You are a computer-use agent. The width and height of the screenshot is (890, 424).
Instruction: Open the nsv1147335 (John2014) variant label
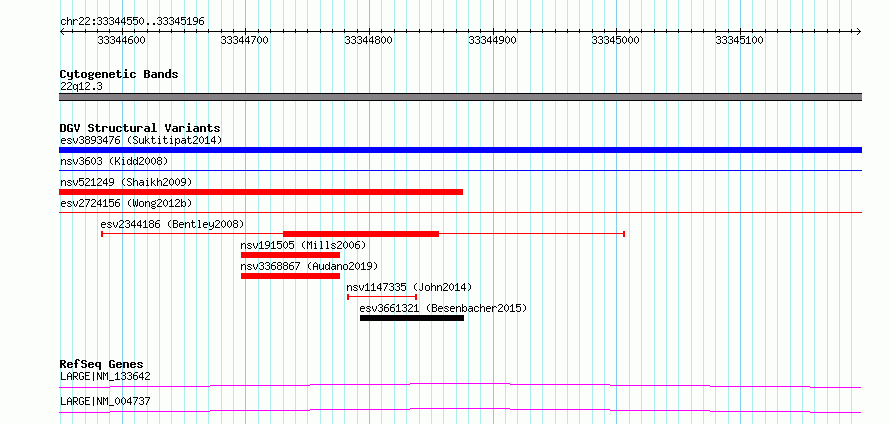[409, 287]
